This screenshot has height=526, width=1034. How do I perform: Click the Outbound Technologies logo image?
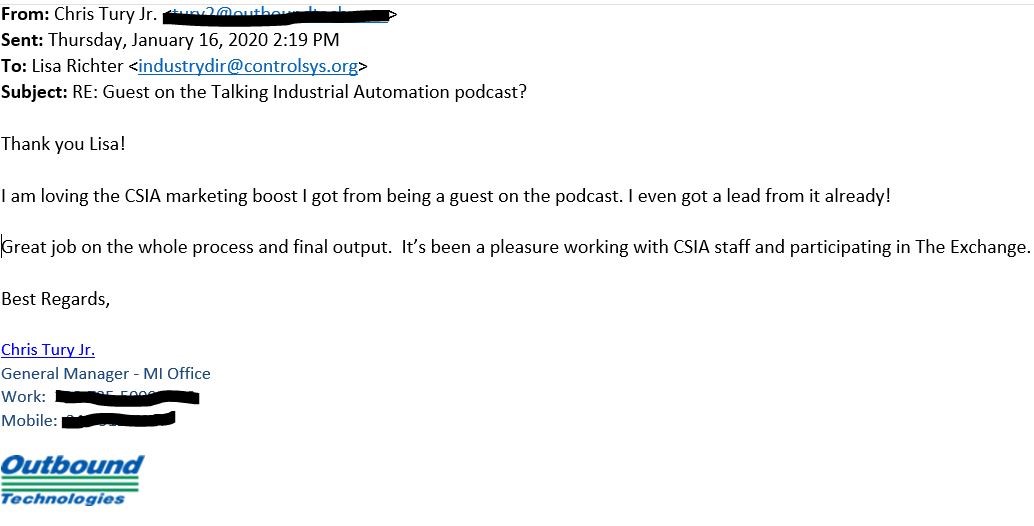click(71, 480)
